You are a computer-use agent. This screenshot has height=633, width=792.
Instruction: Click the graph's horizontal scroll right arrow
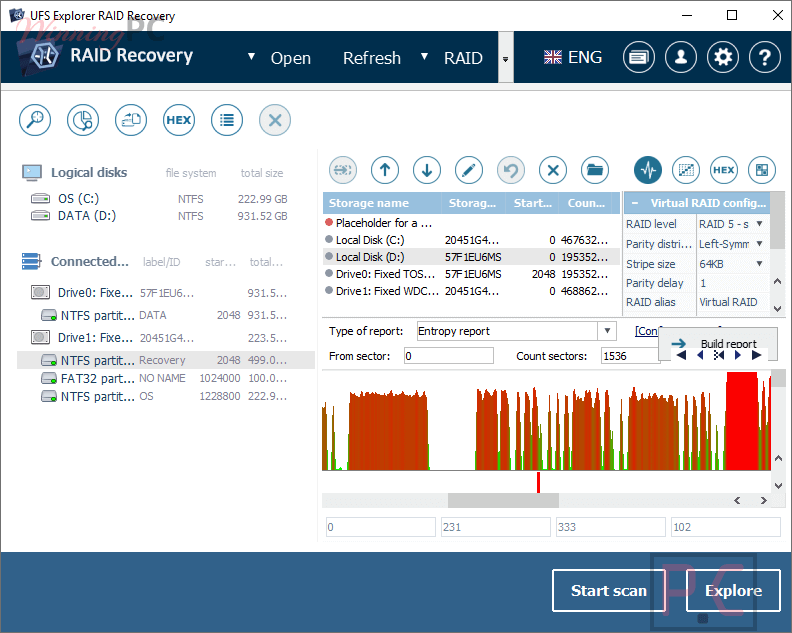(x=764, y=500)
